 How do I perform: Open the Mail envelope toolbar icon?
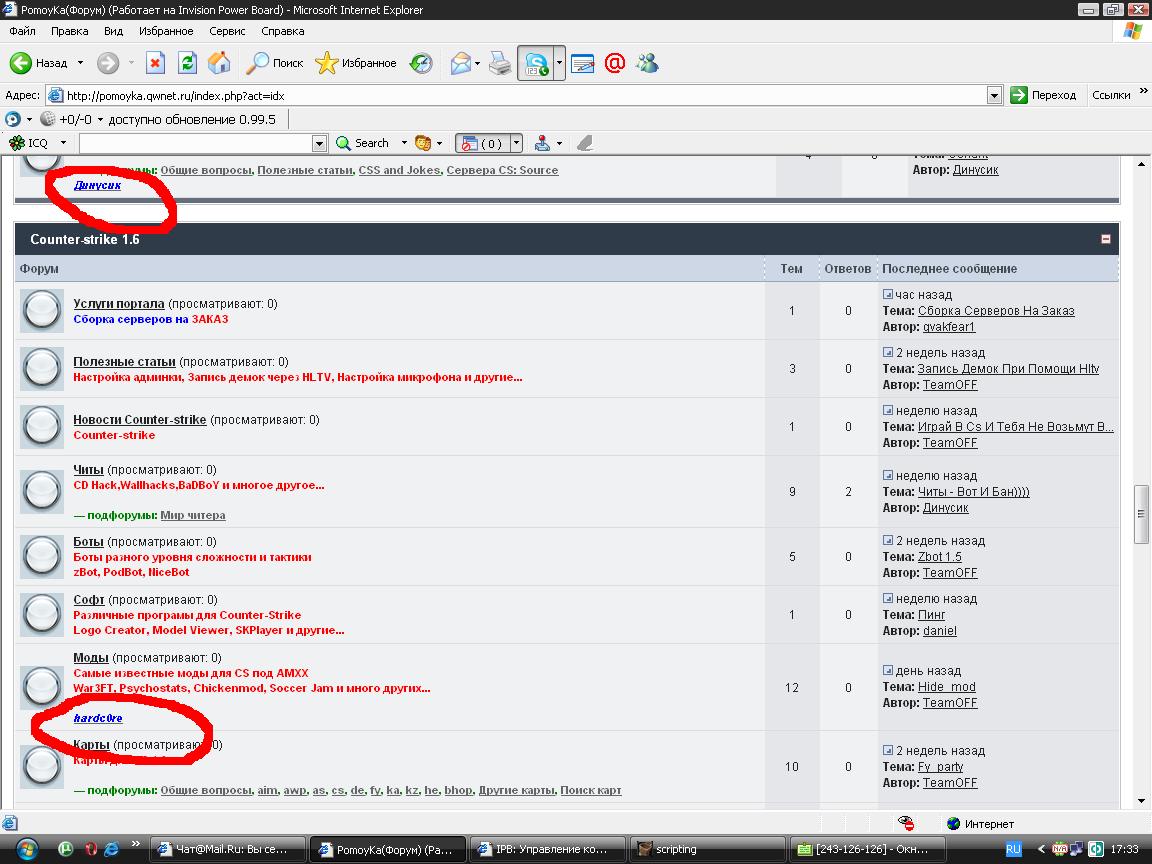pos(461,63)
